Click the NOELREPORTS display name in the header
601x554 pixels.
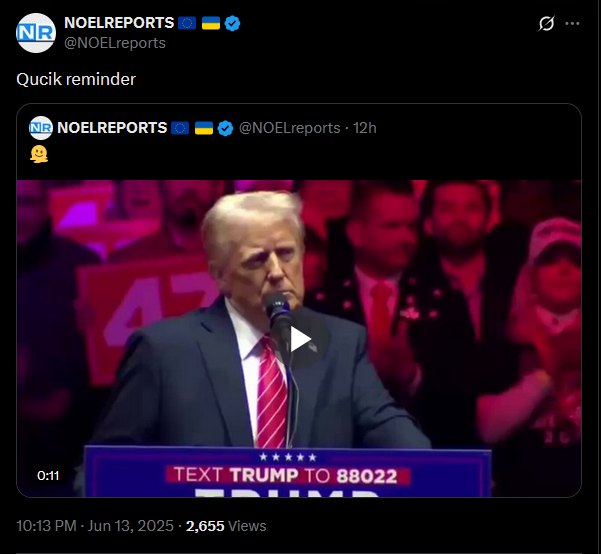[119, 23]
